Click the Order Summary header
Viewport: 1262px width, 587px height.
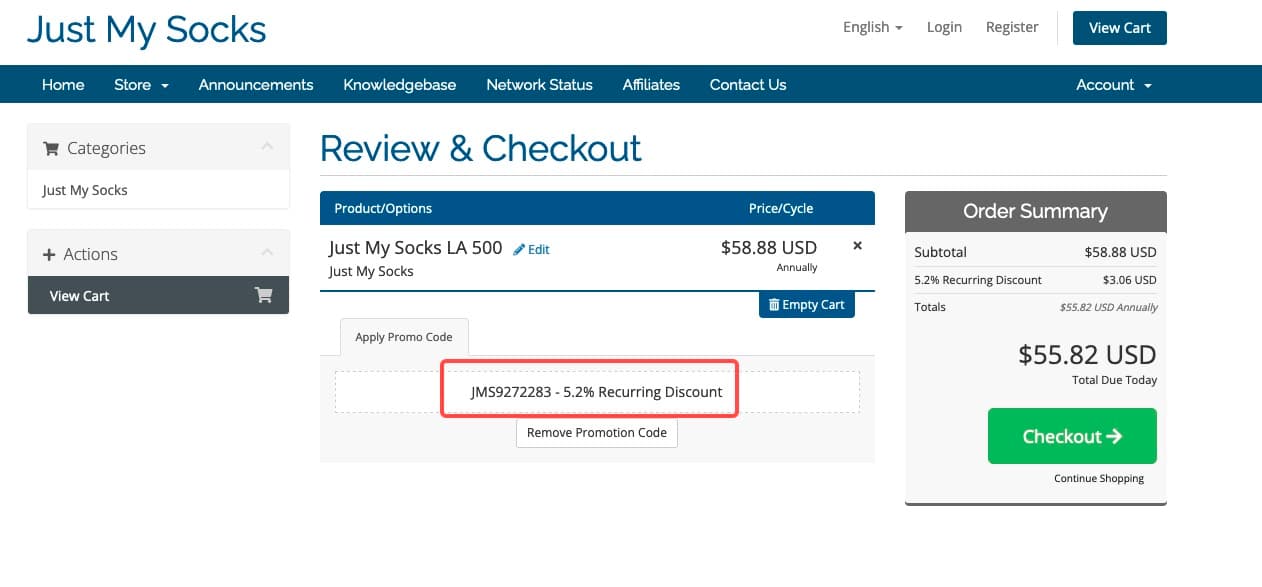(1035, 211)
